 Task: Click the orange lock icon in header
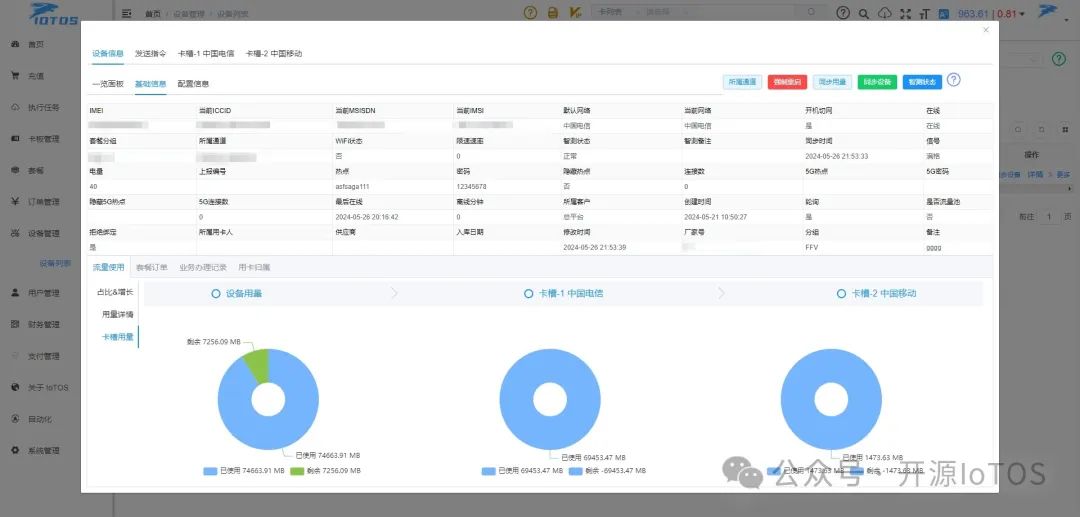pyautogui.click(x=552, y=13)
